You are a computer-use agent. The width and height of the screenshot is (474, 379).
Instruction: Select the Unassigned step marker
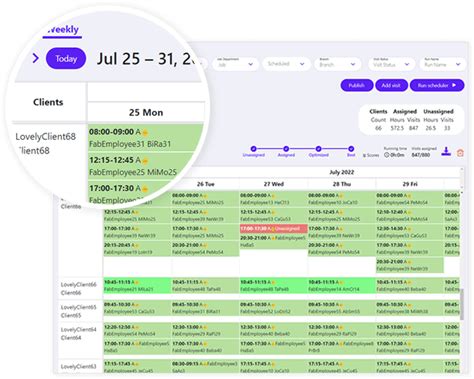[x=253, y=149]
